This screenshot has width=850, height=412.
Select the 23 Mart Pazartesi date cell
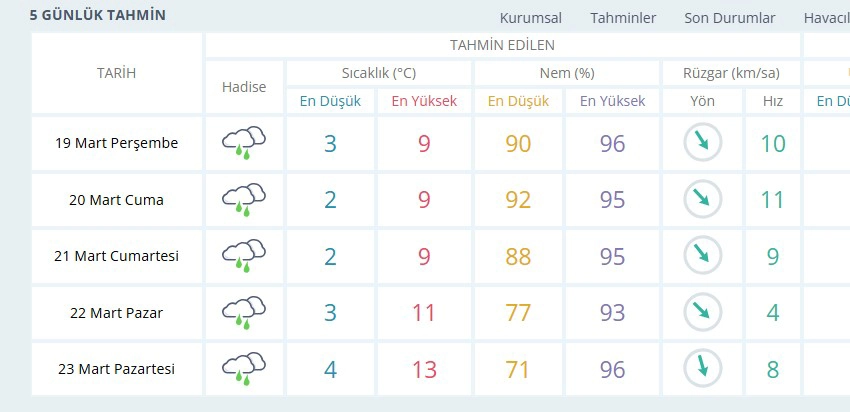coord(117,369)
